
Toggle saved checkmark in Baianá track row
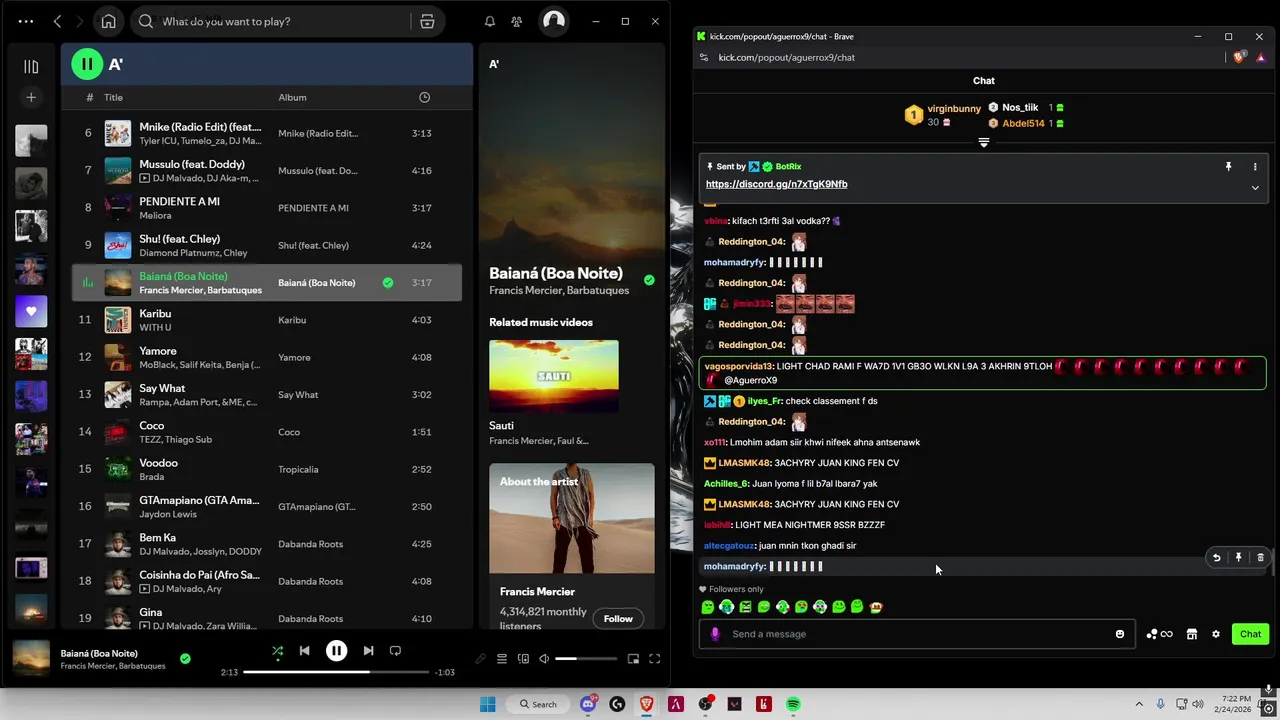point(388,283)
